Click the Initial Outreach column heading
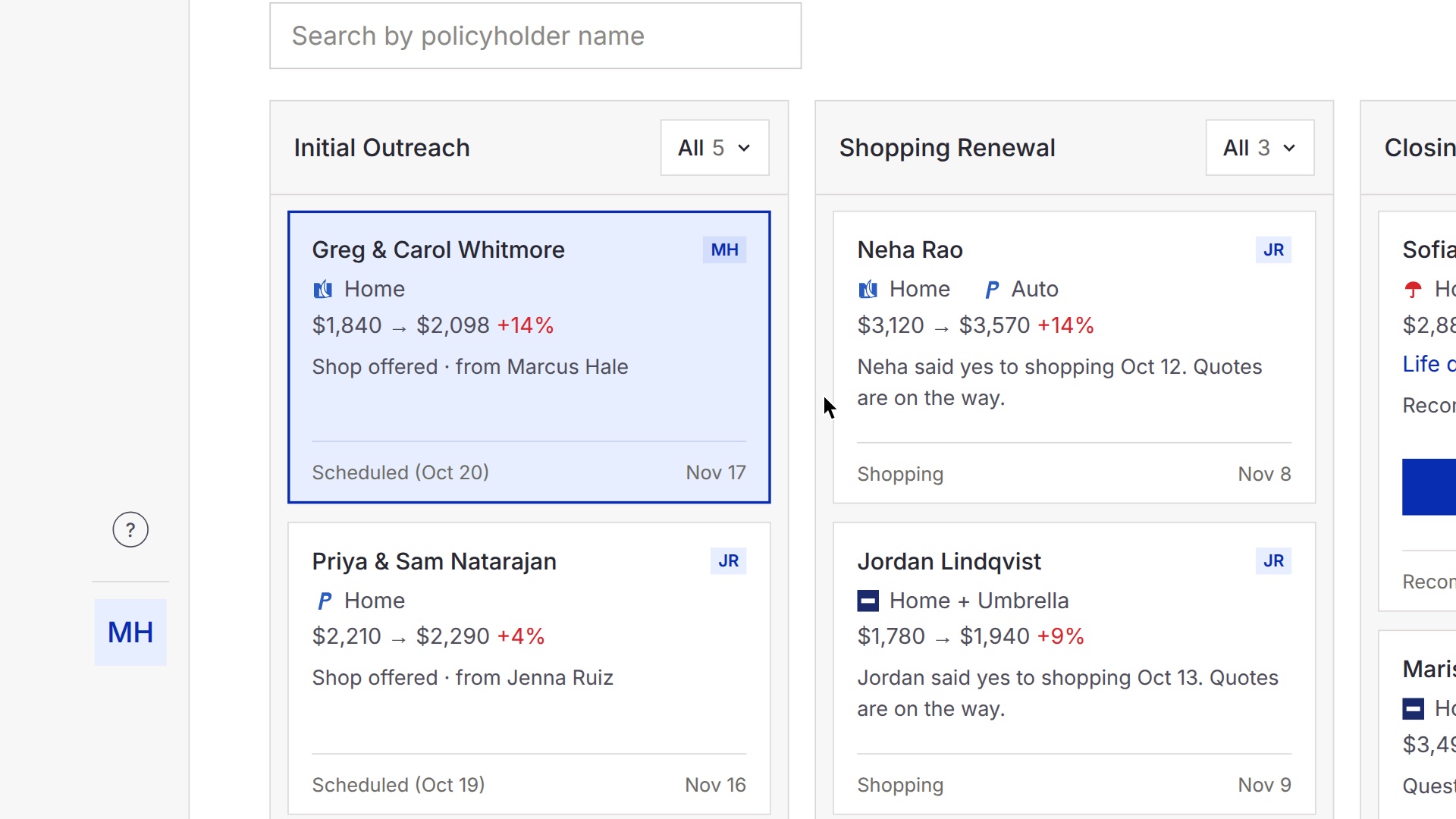The height and width of the screenshot is (819, 1456). pyautogui.click(x=382, y=148)
